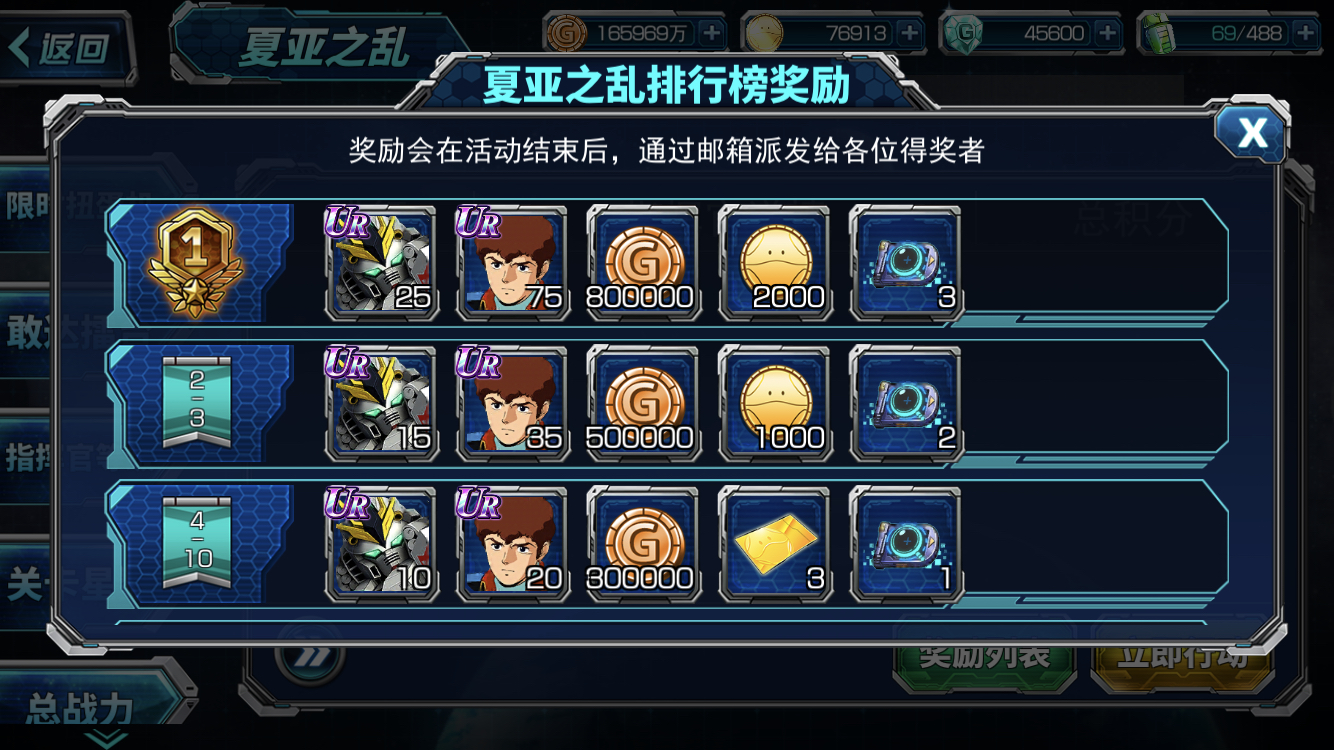Tap the UR Gundam unit icon with 10
Screen dimensions: 1334x750
click(x=381, y=545)
